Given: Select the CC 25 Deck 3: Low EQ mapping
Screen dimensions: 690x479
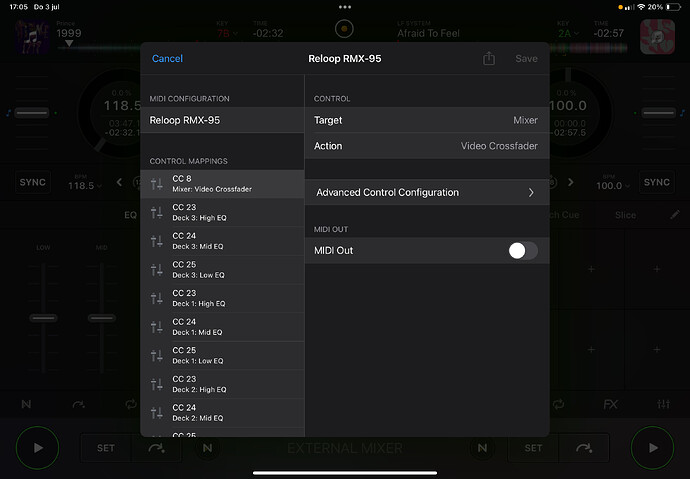Looking at the screenshot, I should click(x=222, y=270).
